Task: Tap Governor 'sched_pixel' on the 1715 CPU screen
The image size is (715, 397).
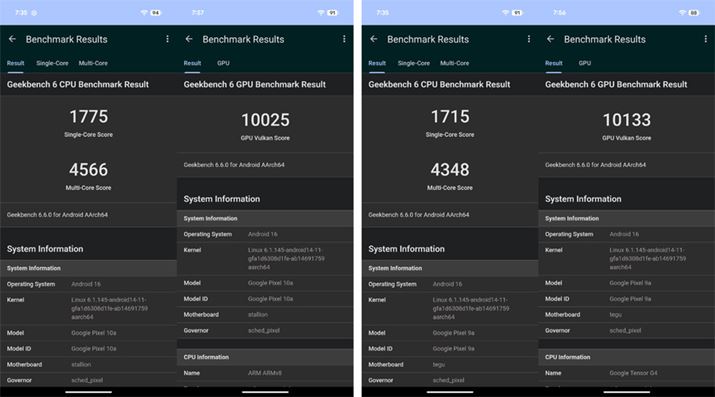Action: pos(449,380)
